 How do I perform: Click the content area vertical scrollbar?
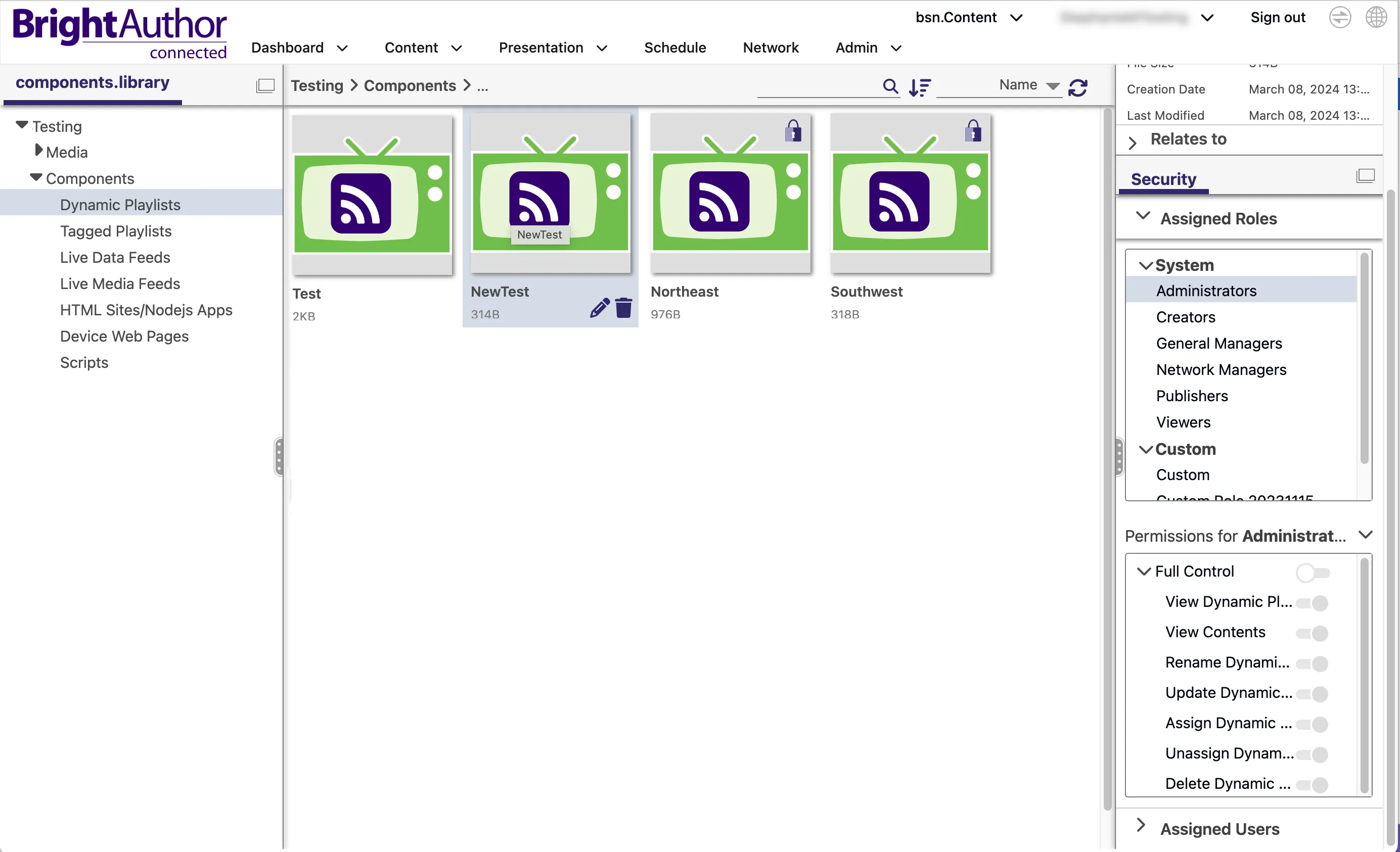point(1107,459)
